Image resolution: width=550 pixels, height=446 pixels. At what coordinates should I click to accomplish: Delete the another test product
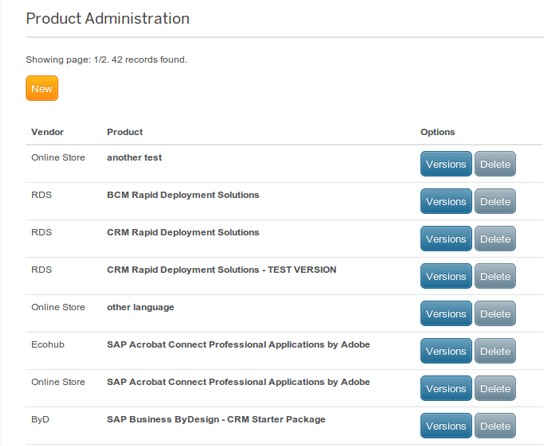[495, 164]
